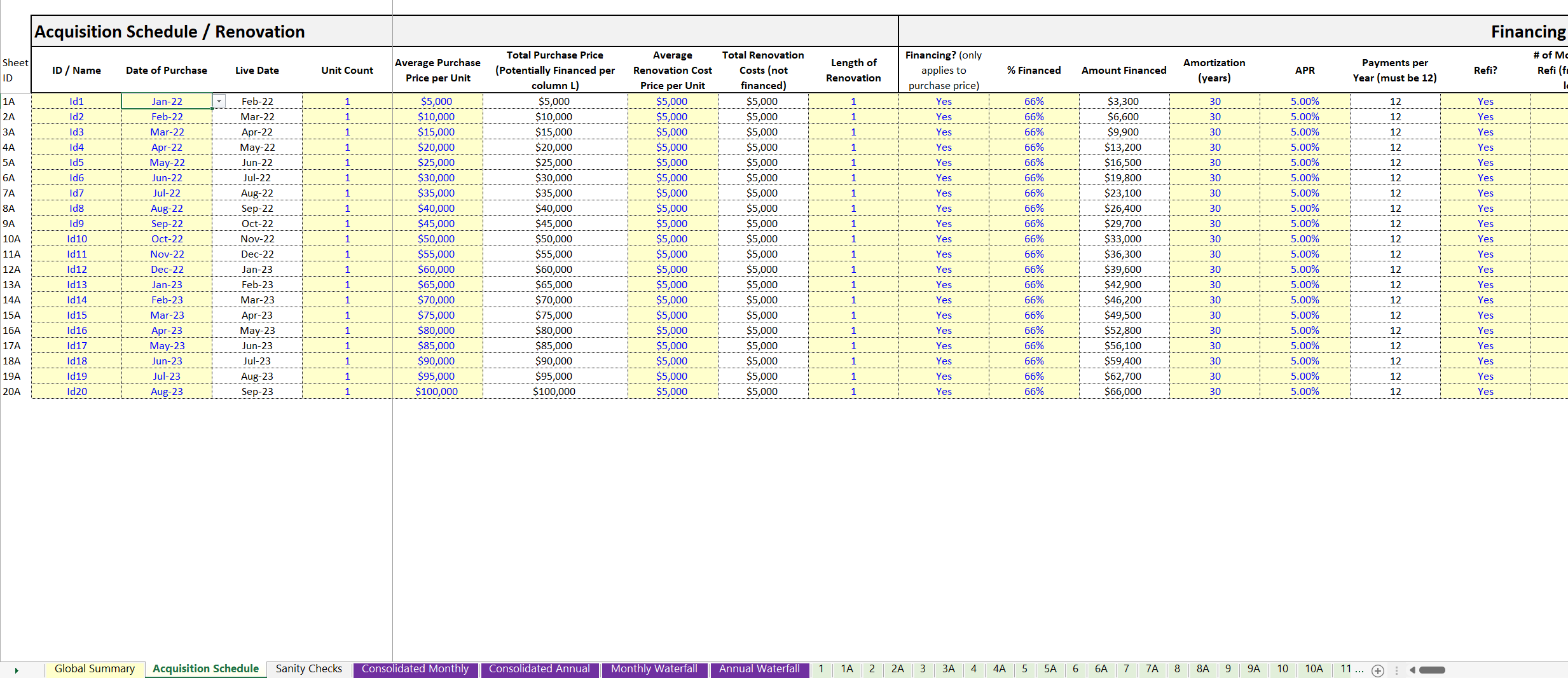The height and width of the screenshot is (678, 1568).
Task: Select the Aug-23 date of purchase cell
Action: (167, 391)
